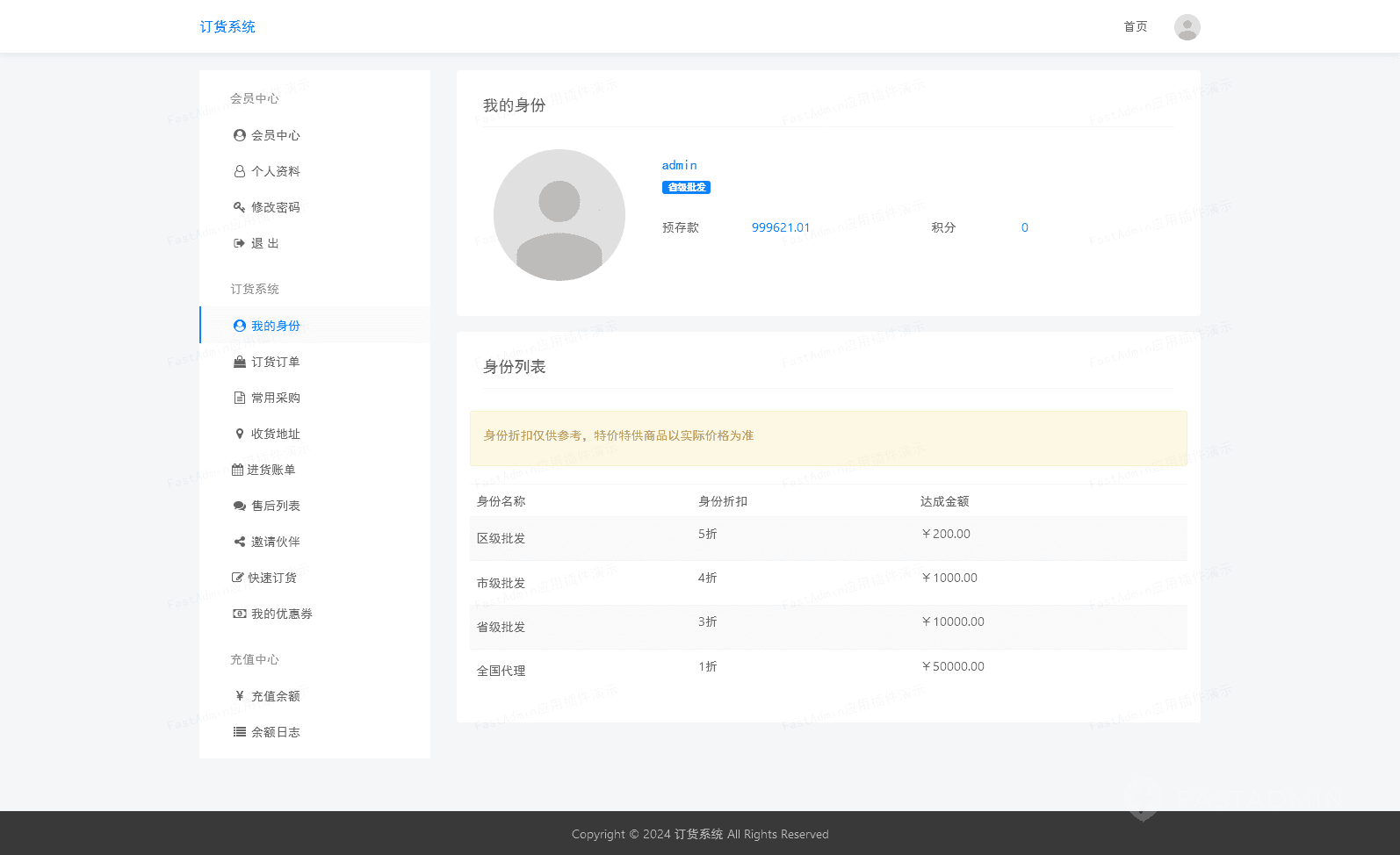This screenshot has height=855, width=1400.
Task: Click the calendar icon beside 进货账单
Action: click(x=237, y=470)
